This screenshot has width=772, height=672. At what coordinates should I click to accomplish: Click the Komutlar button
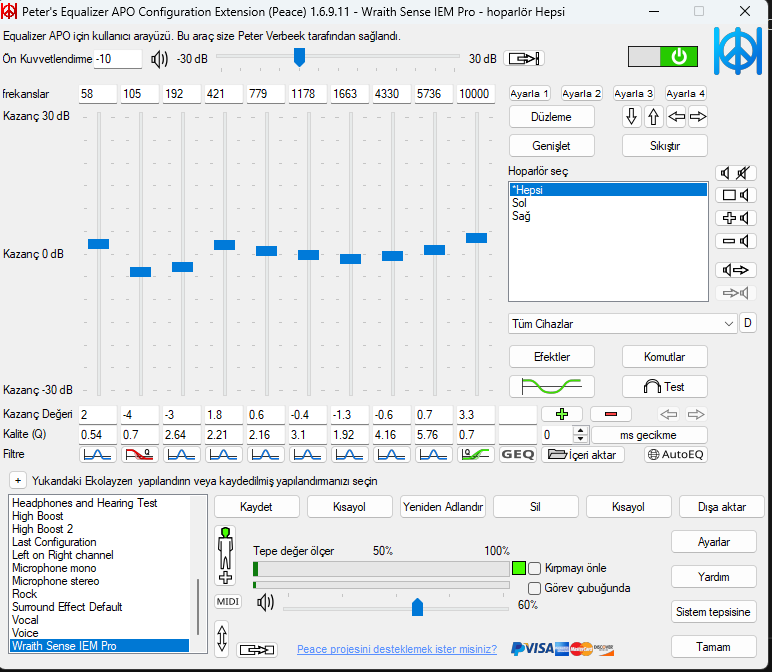pyautogui.click(x=665, y=357)
